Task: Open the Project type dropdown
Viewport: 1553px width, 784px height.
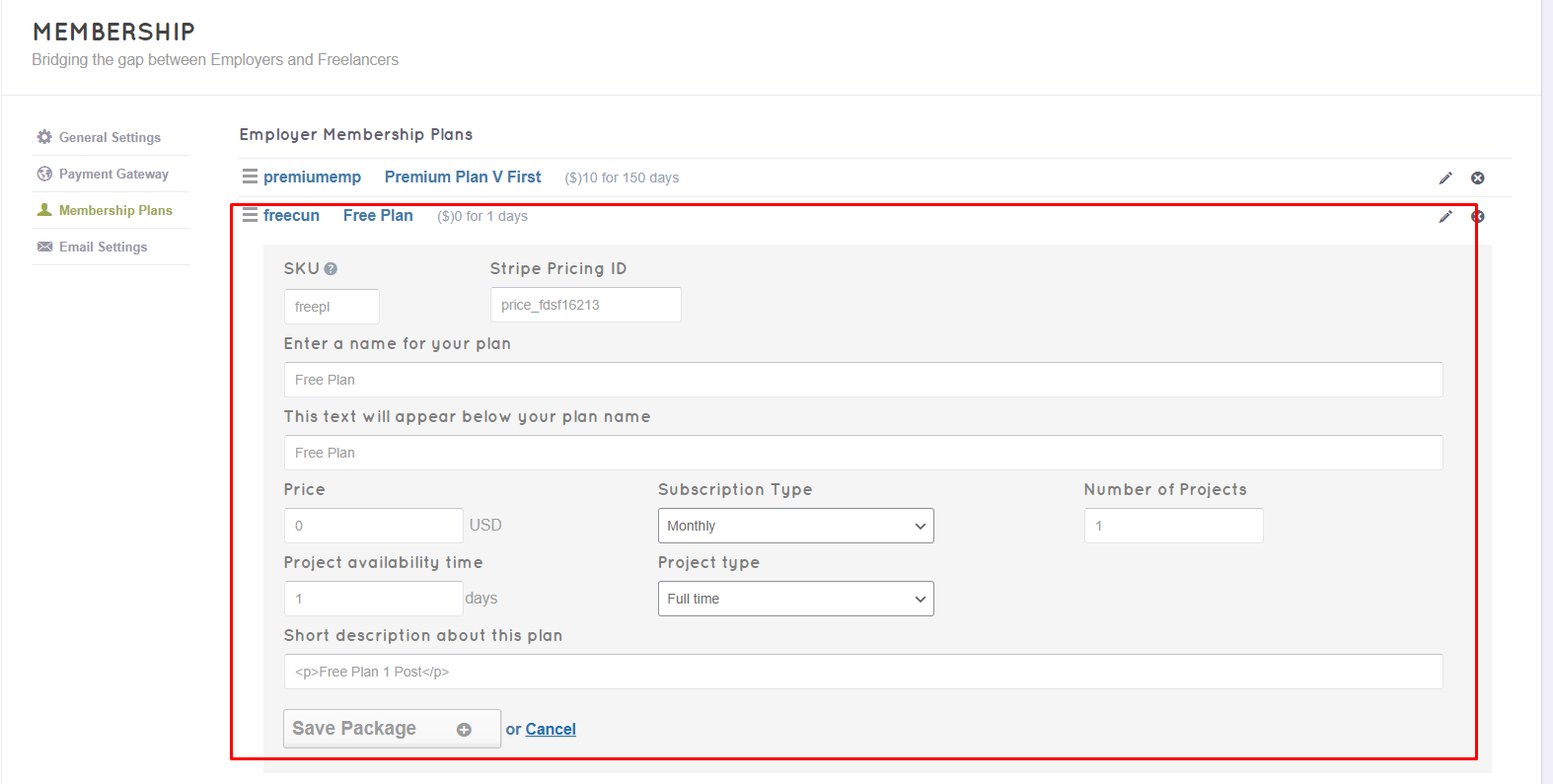Action: click(x=795, y=599)
